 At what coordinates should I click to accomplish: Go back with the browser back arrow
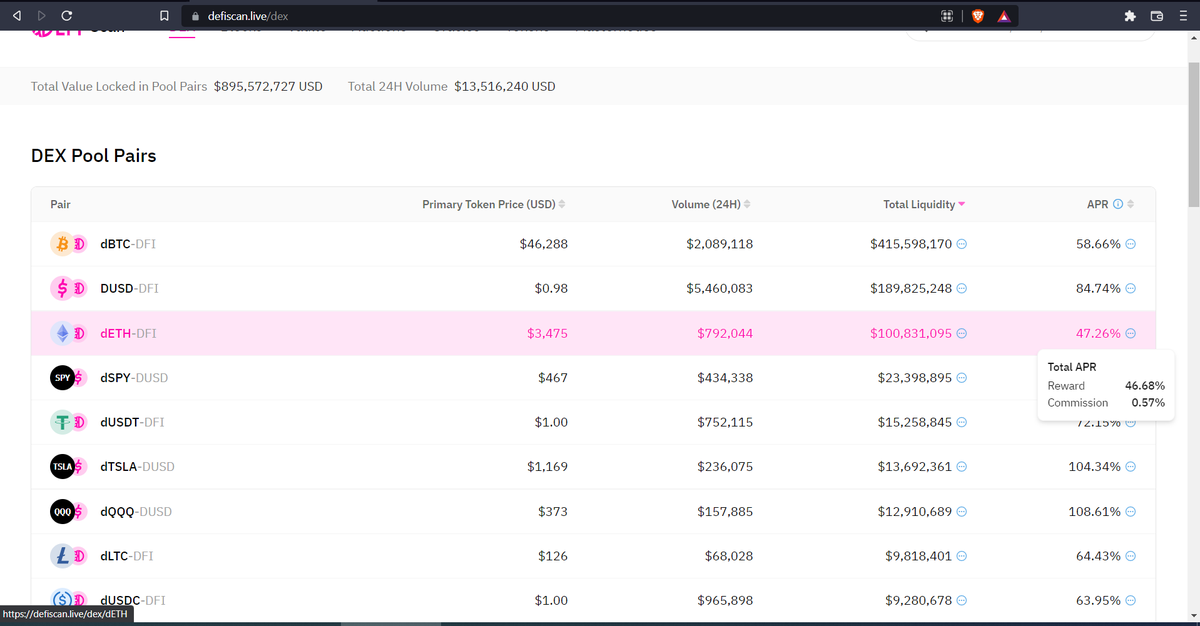point(15,16)
